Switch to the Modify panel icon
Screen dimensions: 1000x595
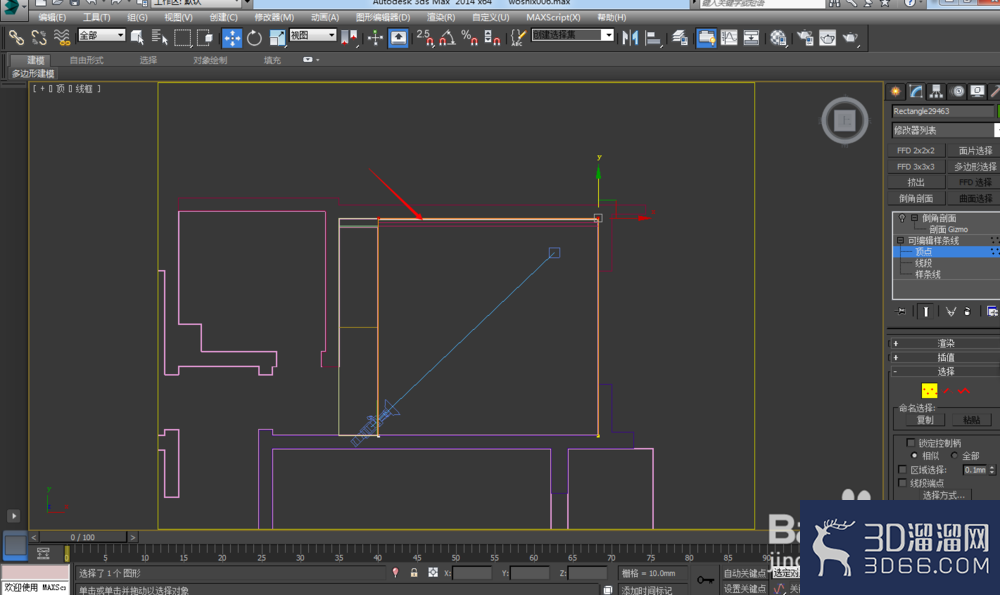pos(916,91)
